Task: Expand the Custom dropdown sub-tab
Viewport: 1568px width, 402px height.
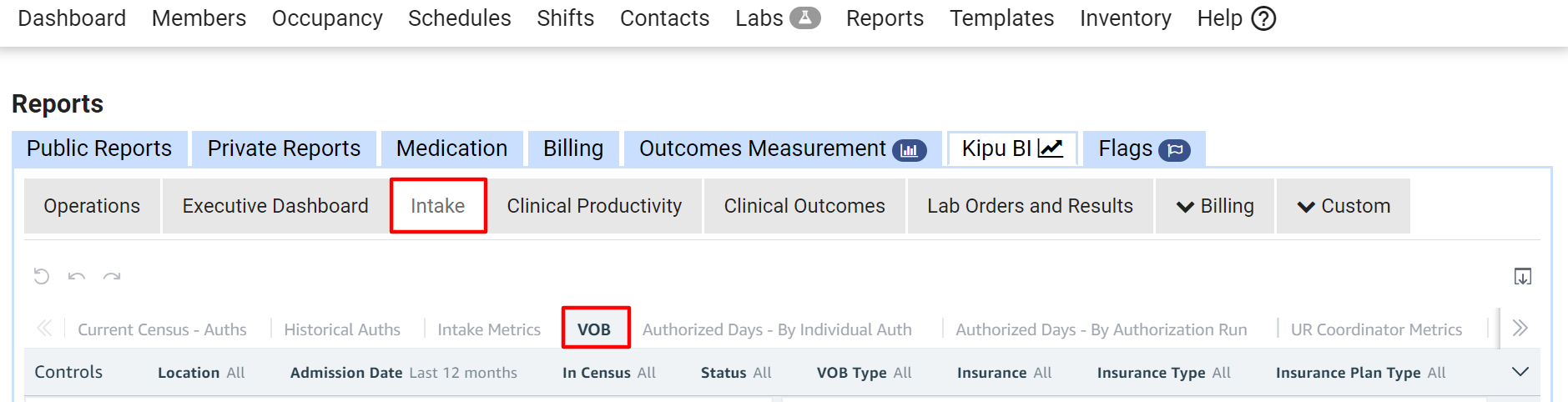Action: tap(1344, 206)
